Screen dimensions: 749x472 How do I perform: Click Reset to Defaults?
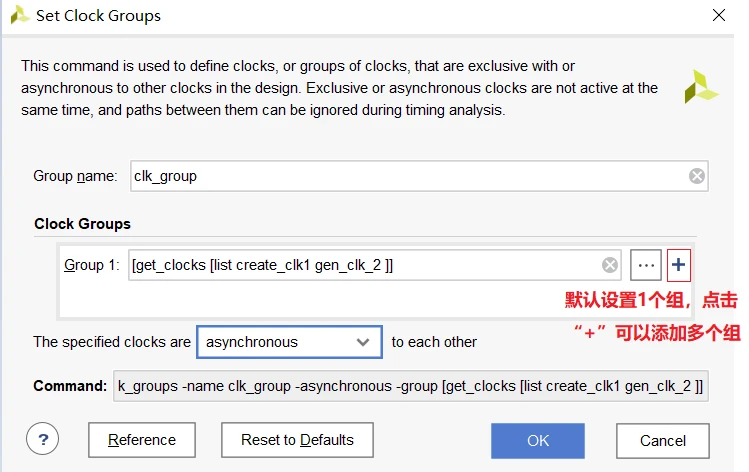click(297, 440)
